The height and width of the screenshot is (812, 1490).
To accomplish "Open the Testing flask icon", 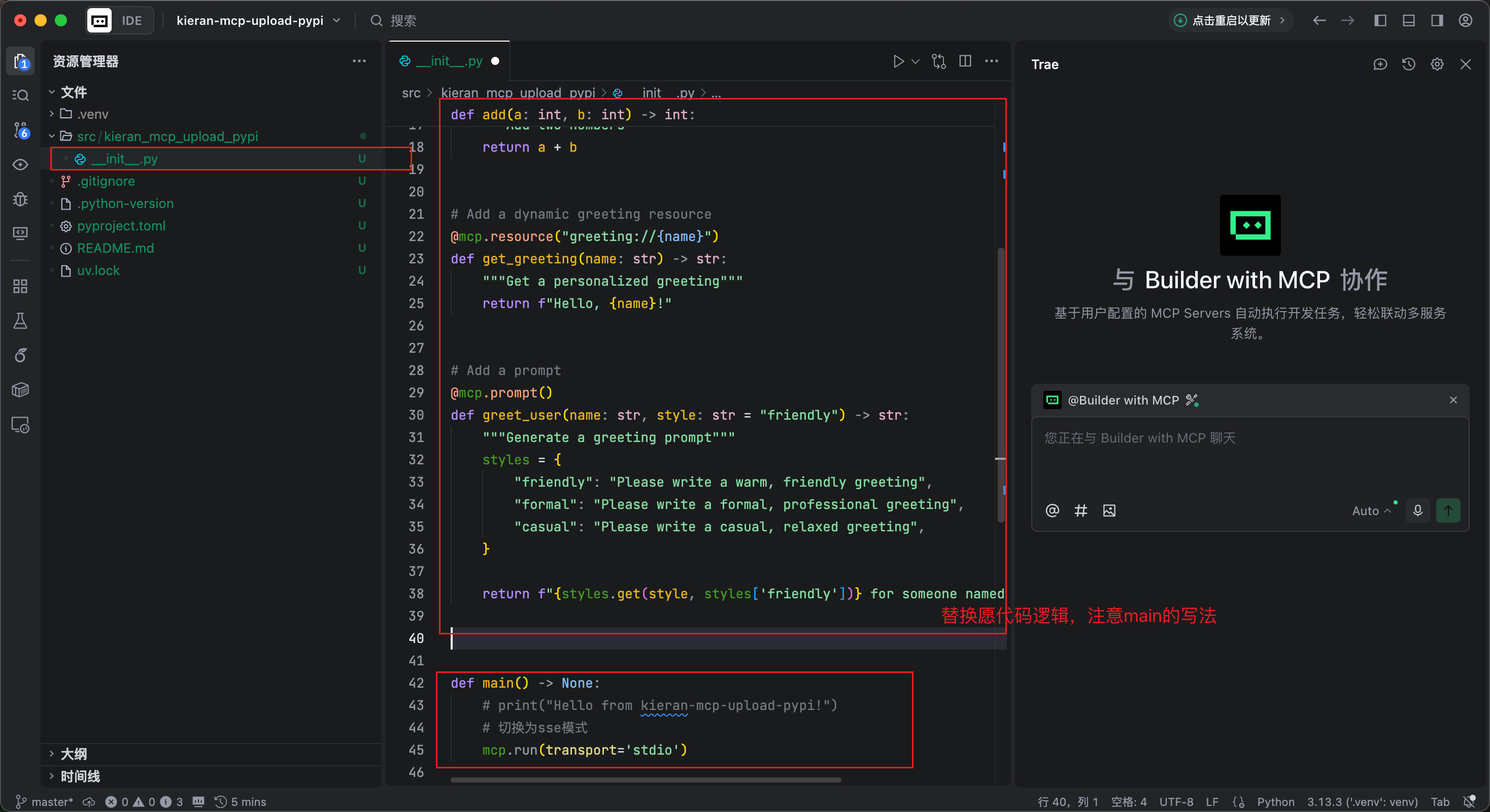I will (x=20, y=320).
